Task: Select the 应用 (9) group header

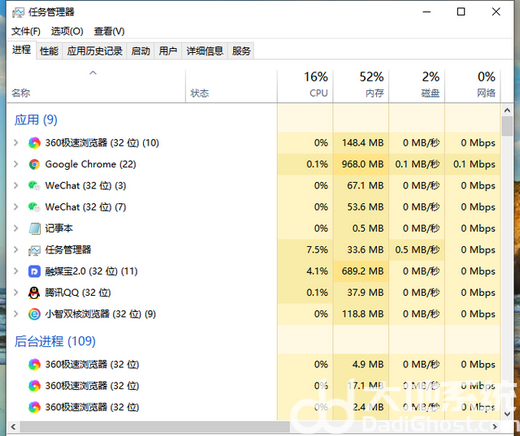Action: pos(36,120)
